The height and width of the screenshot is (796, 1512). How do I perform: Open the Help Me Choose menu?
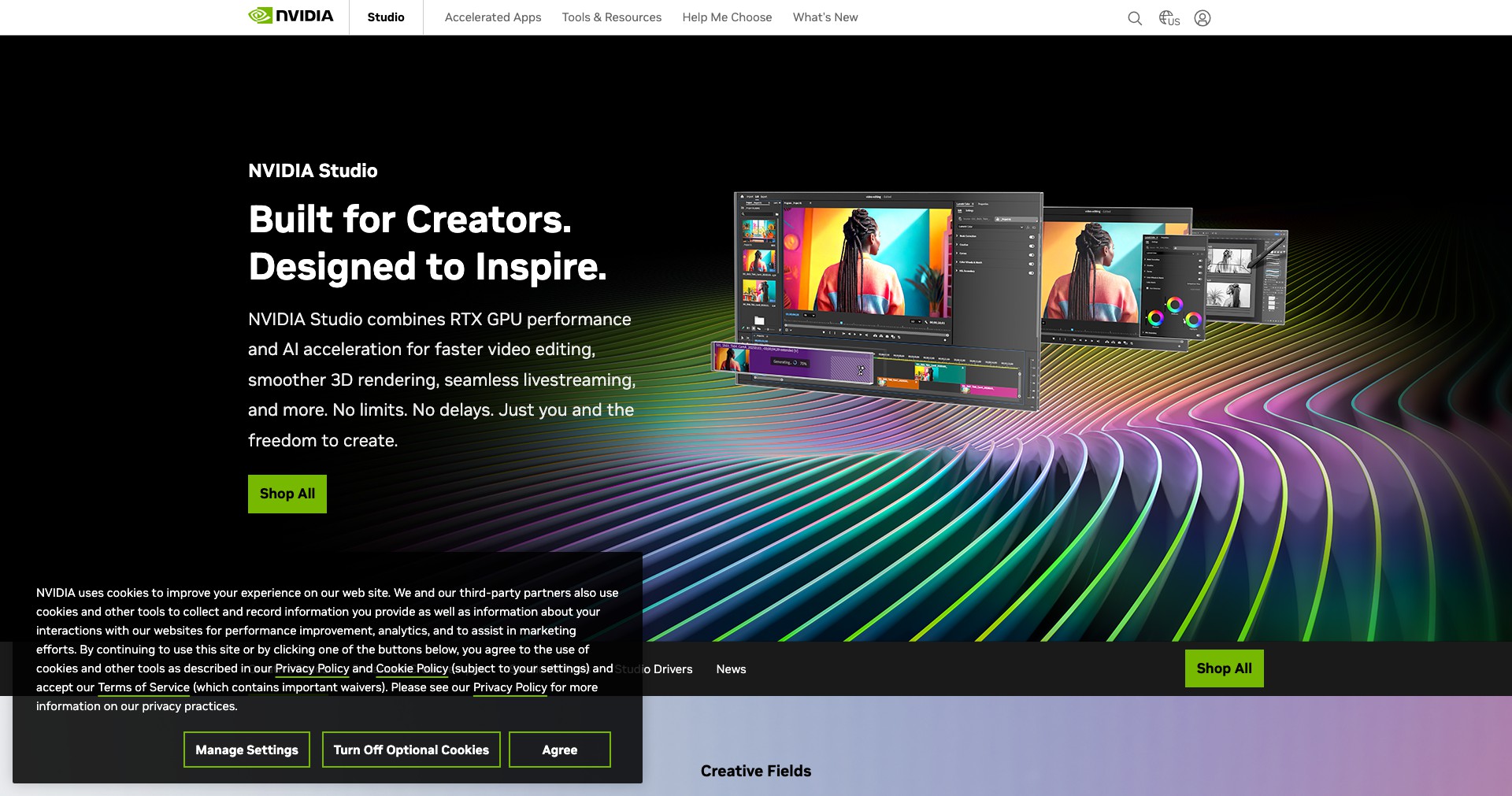click(x=727, y=17)
